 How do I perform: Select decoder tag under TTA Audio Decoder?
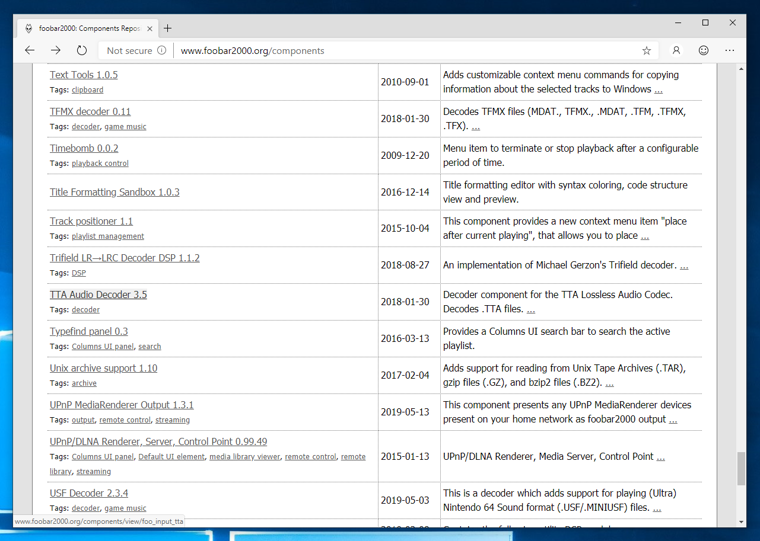85,310
